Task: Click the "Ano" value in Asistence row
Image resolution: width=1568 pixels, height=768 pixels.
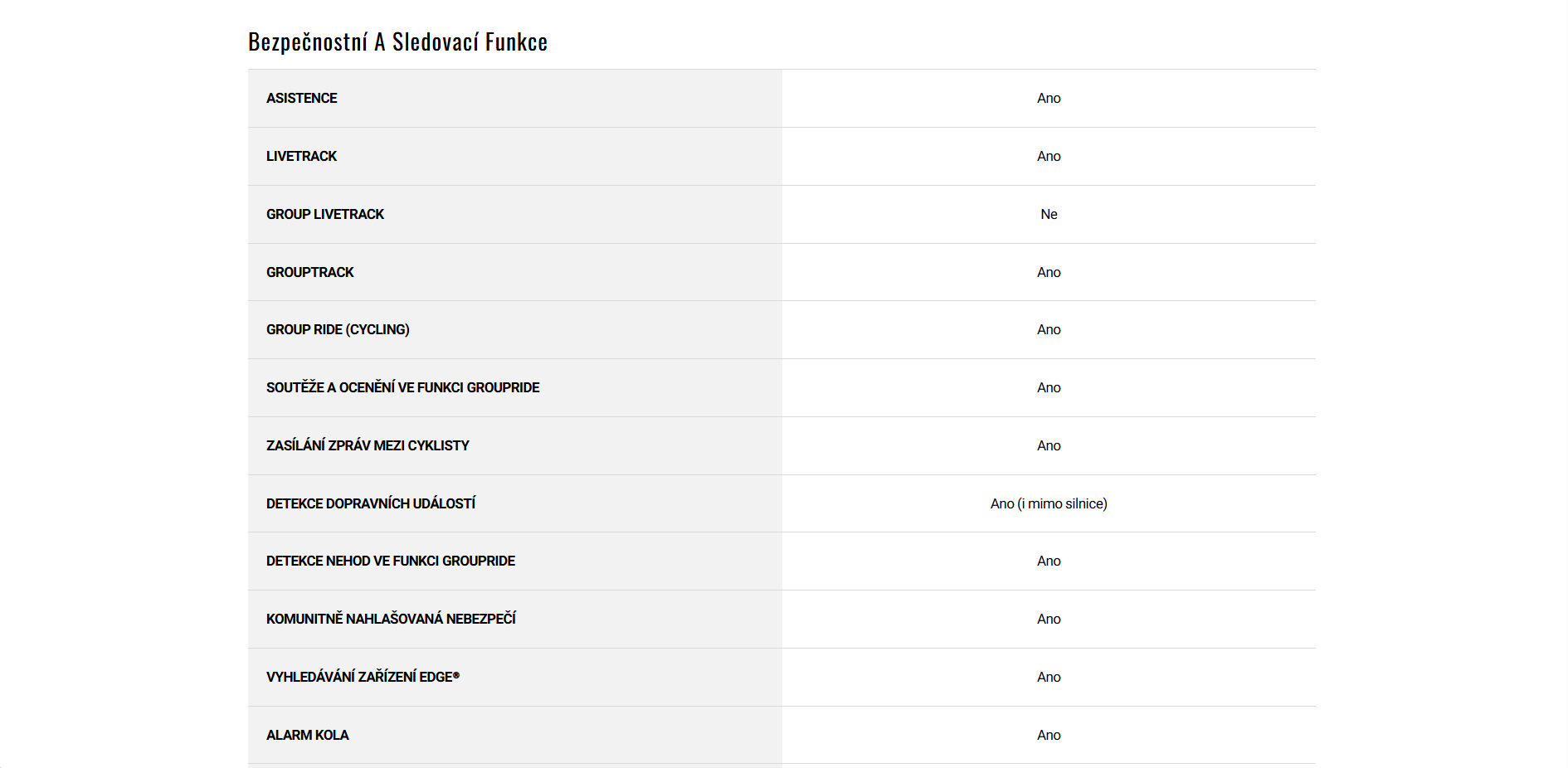Action: pos(1049,98)
